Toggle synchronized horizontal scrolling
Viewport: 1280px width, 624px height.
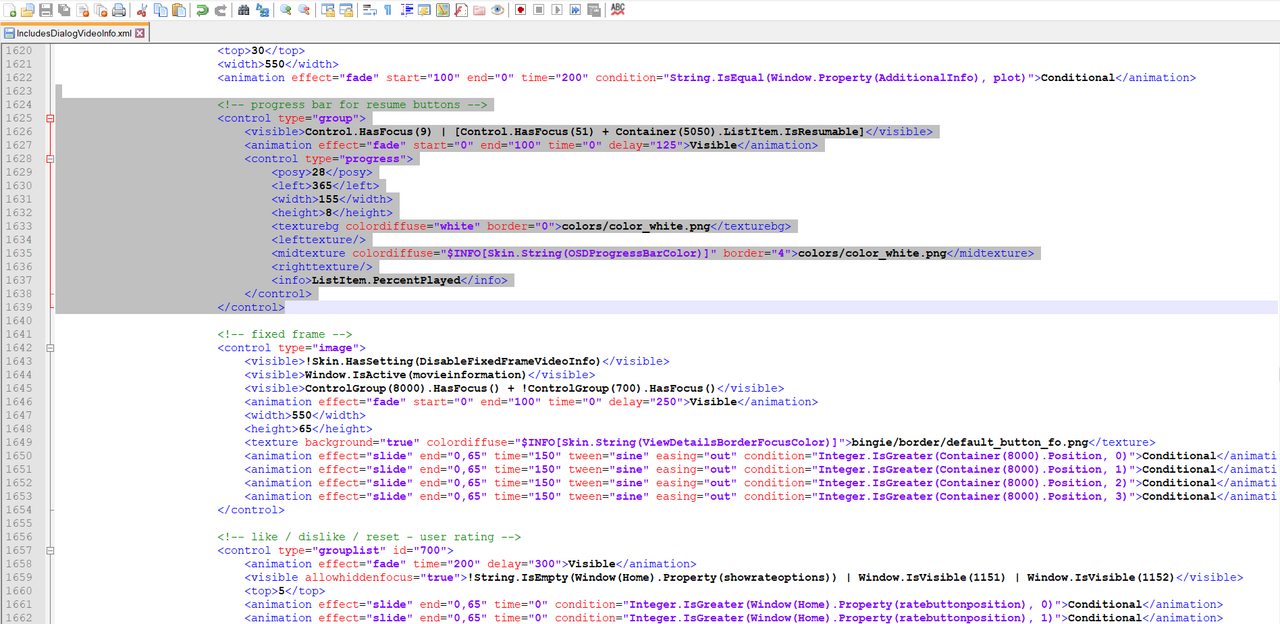click(345, 10)
